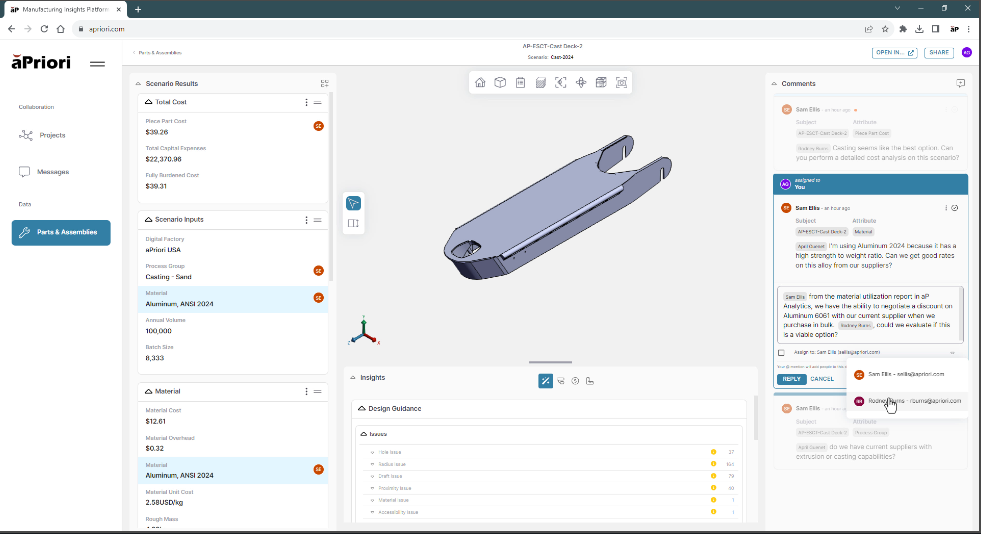Check the Assign to Sam Ellis checkbox
This screenshot has width=981, height=534.
click(782, 352)
